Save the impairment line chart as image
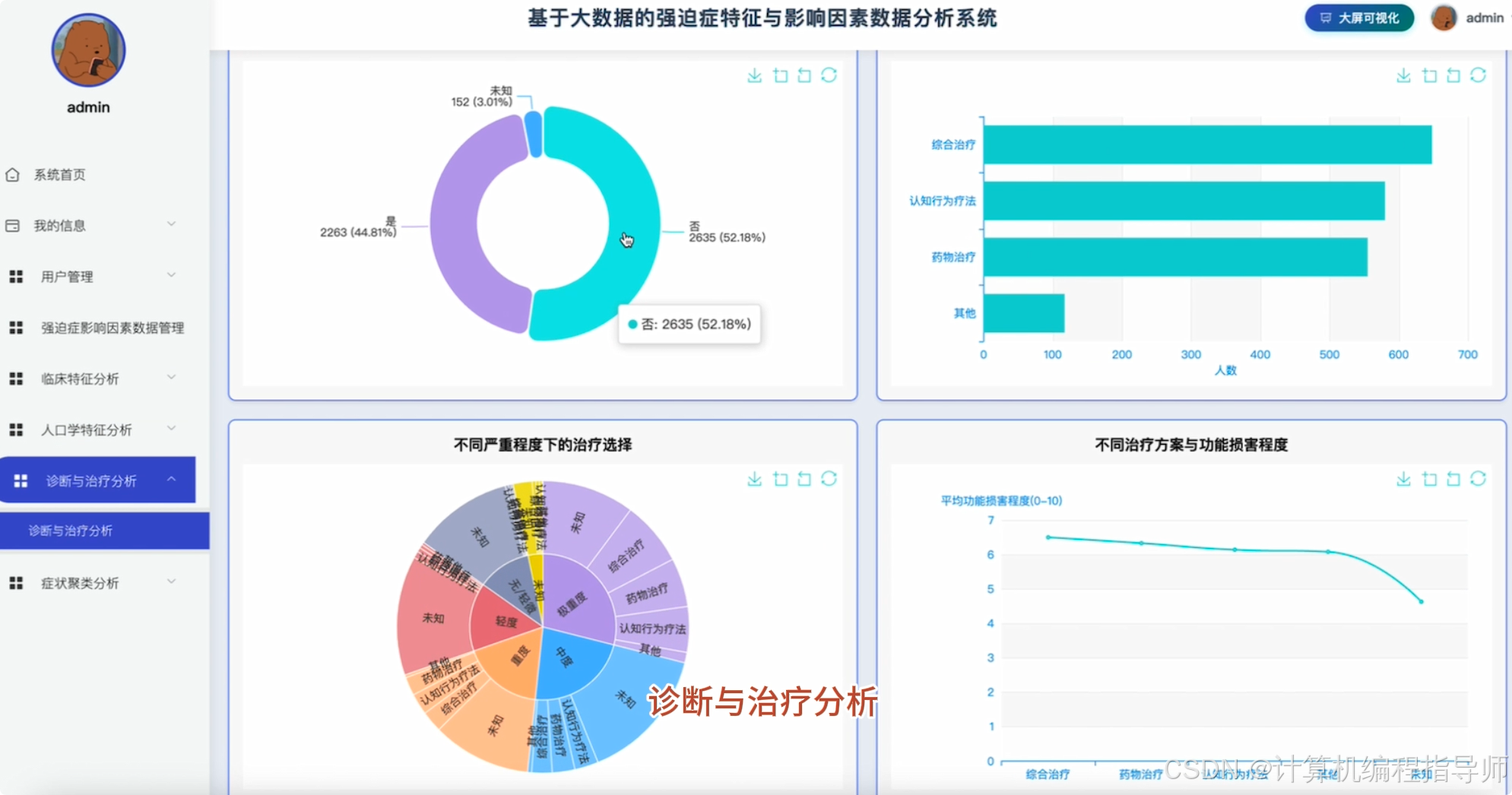The height and width of the screenshot is (795, 1512). [x=1403, y=480]
